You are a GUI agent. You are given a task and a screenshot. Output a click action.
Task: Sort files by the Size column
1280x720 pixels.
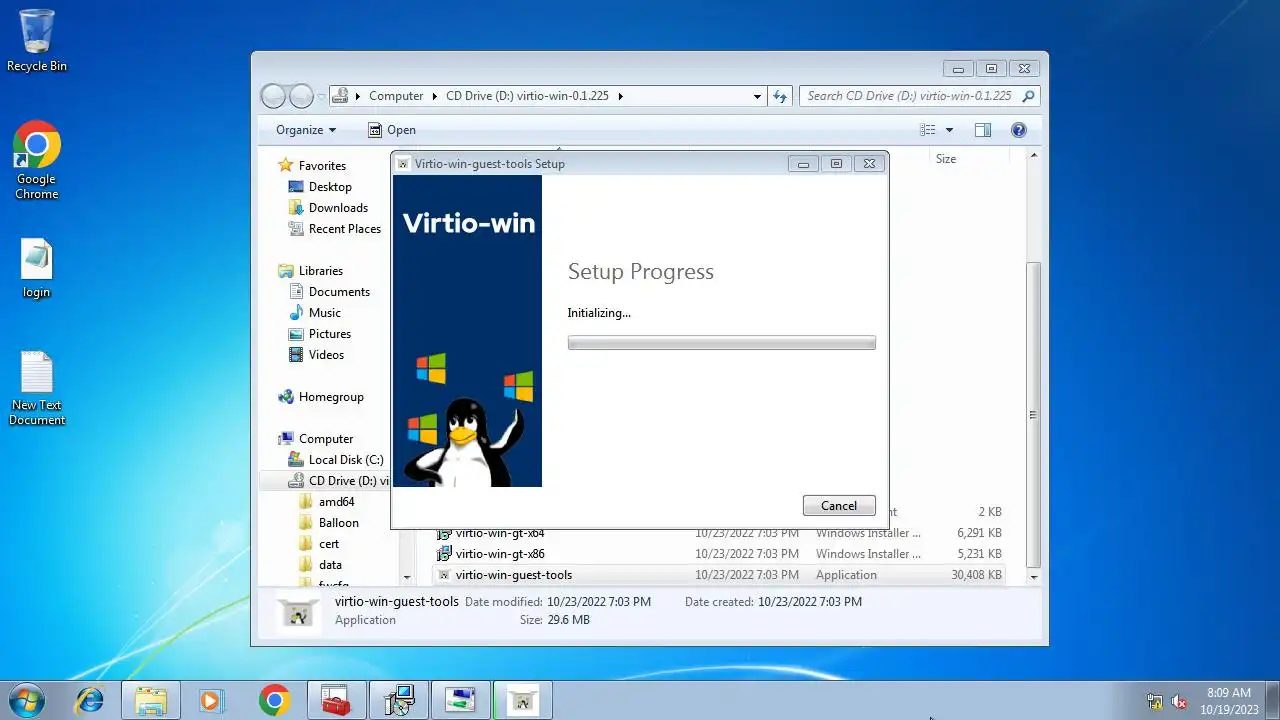(x=946, y=159)
